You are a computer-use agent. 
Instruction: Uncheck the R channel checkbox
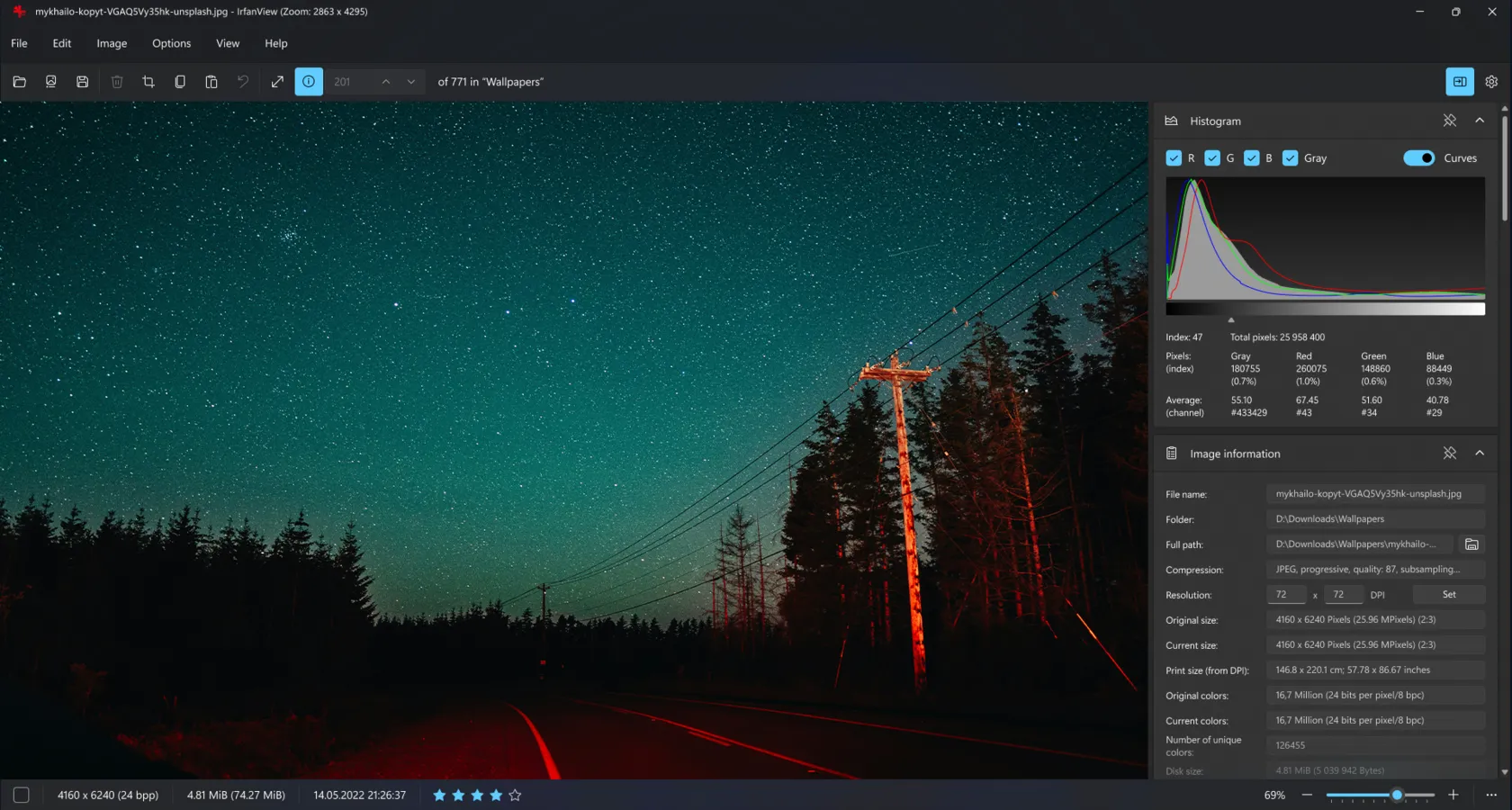click(1174, 158)
